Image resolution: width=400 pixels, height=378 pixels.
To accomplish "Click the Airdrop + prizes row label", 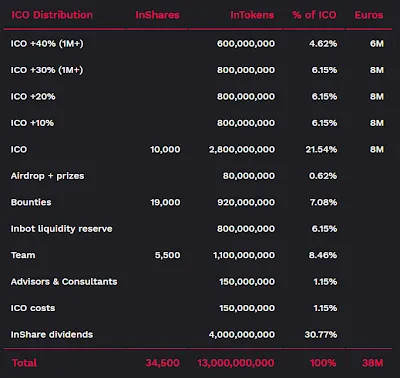I will tap(47, 176).
